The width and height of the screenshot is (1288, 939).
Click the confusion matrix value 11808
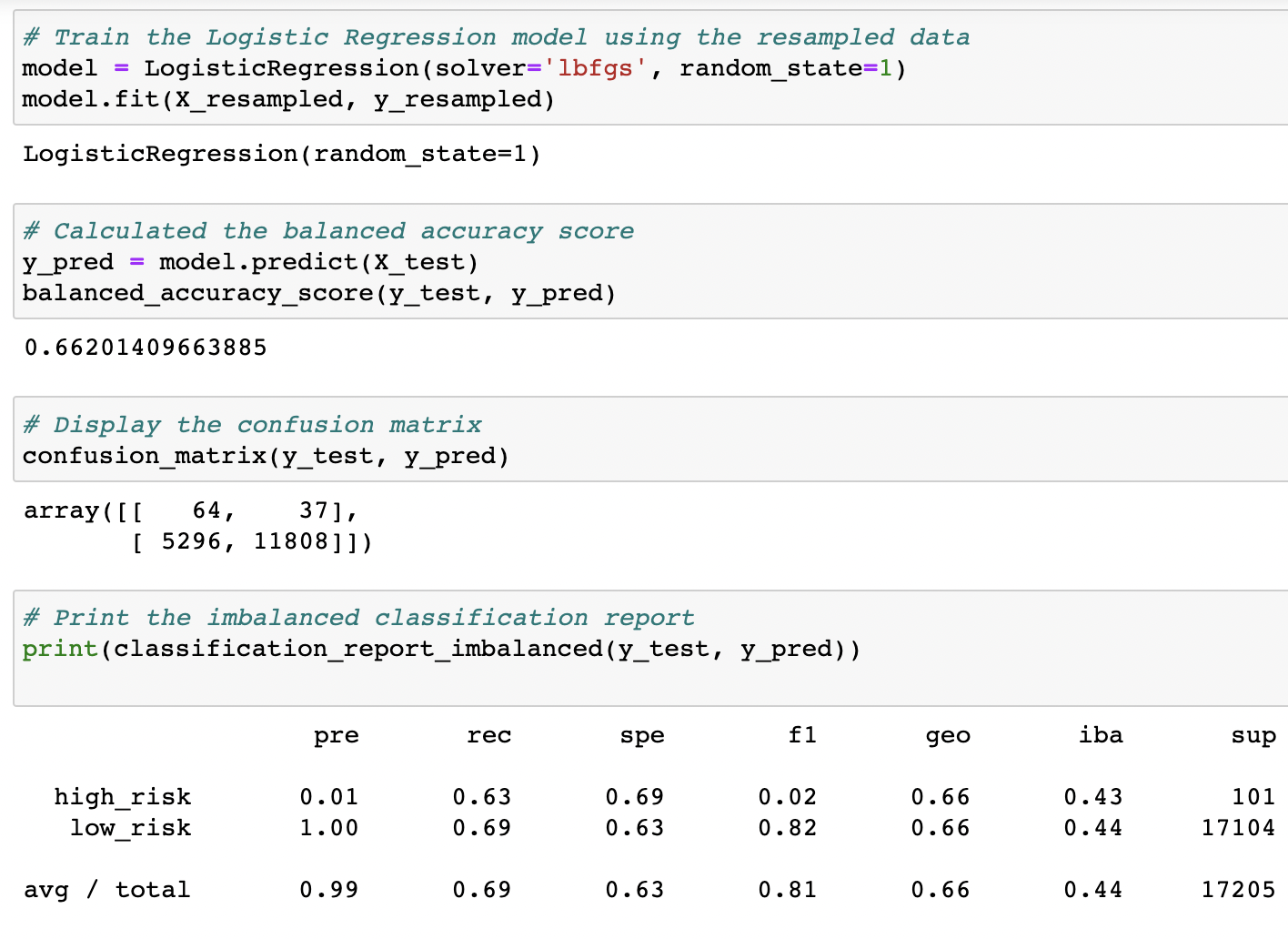(x=291, y=541)
